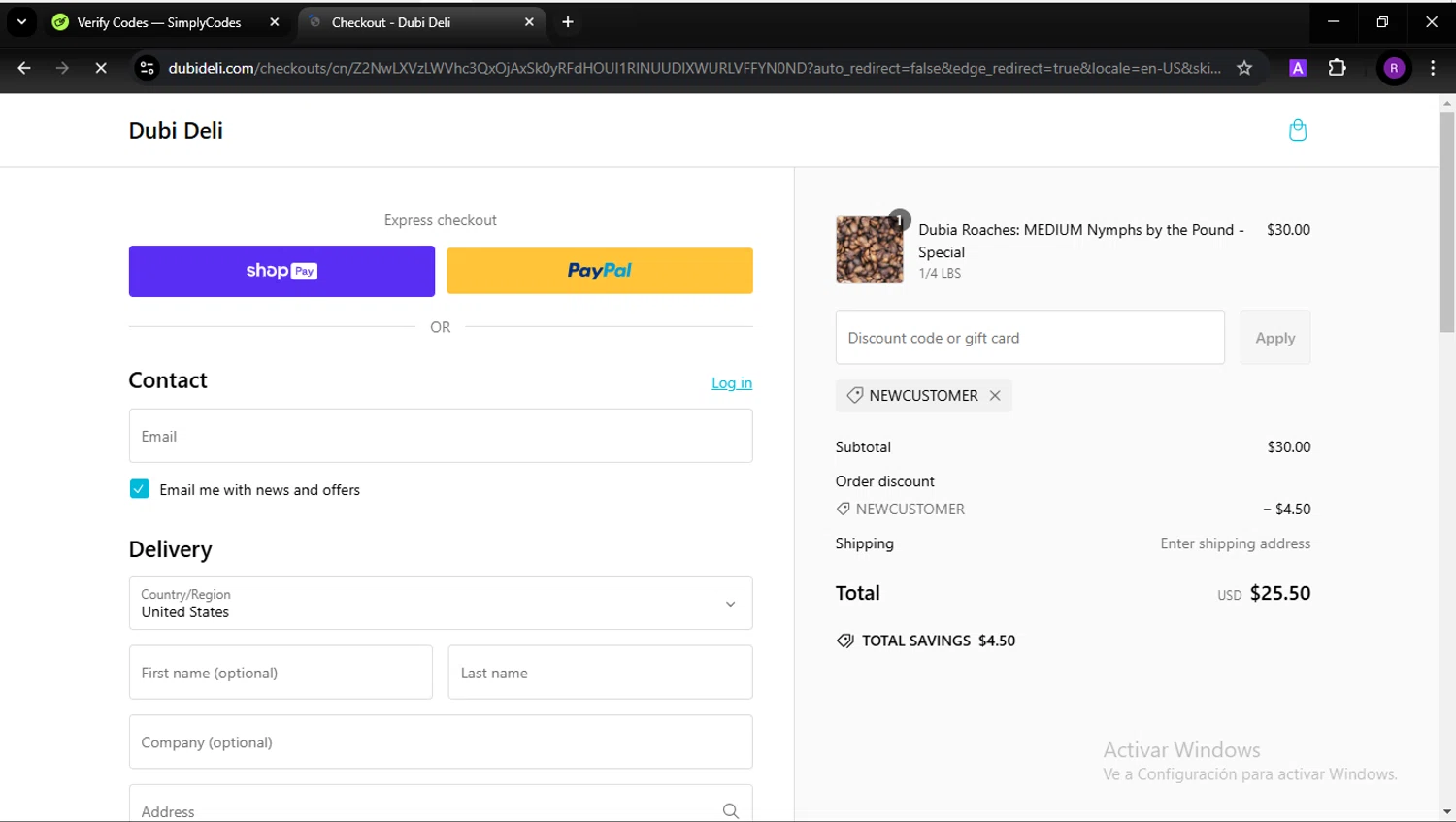
Task: Click the Subtotal $30.00 amount
Action: 1288,447
